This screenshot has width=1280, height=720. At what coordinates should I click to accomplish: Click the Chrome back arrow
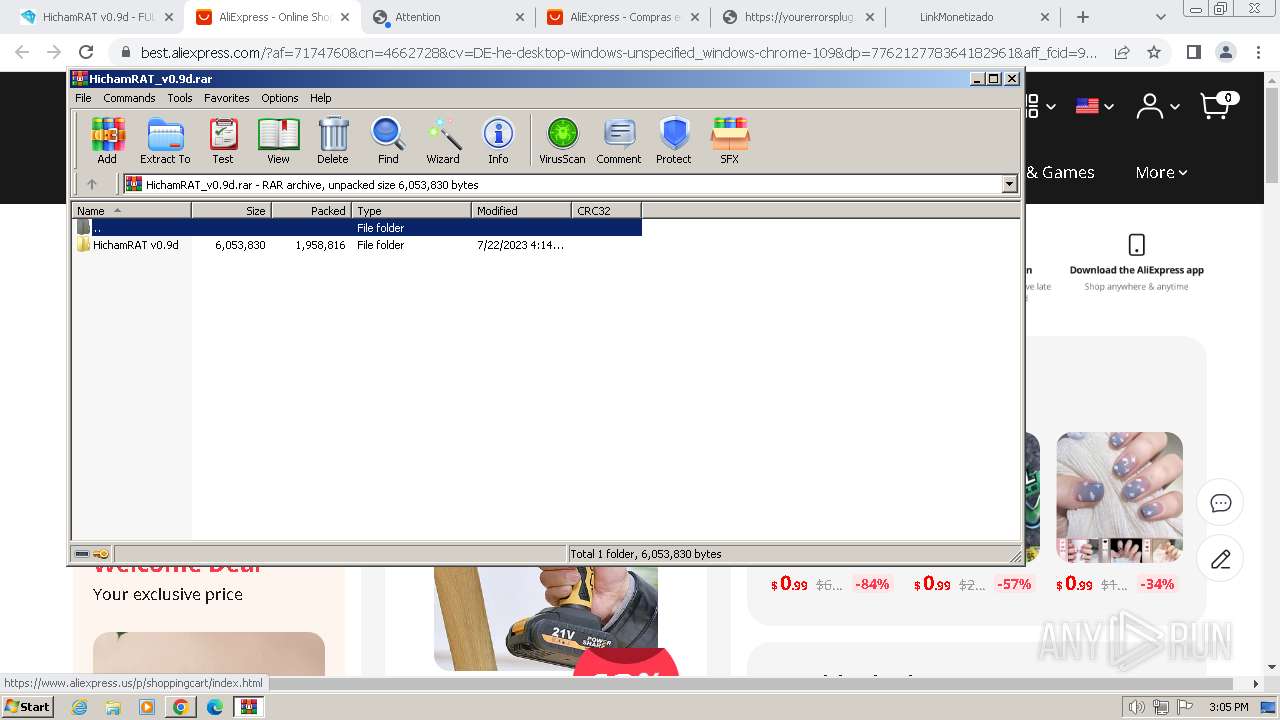[22, 52]
